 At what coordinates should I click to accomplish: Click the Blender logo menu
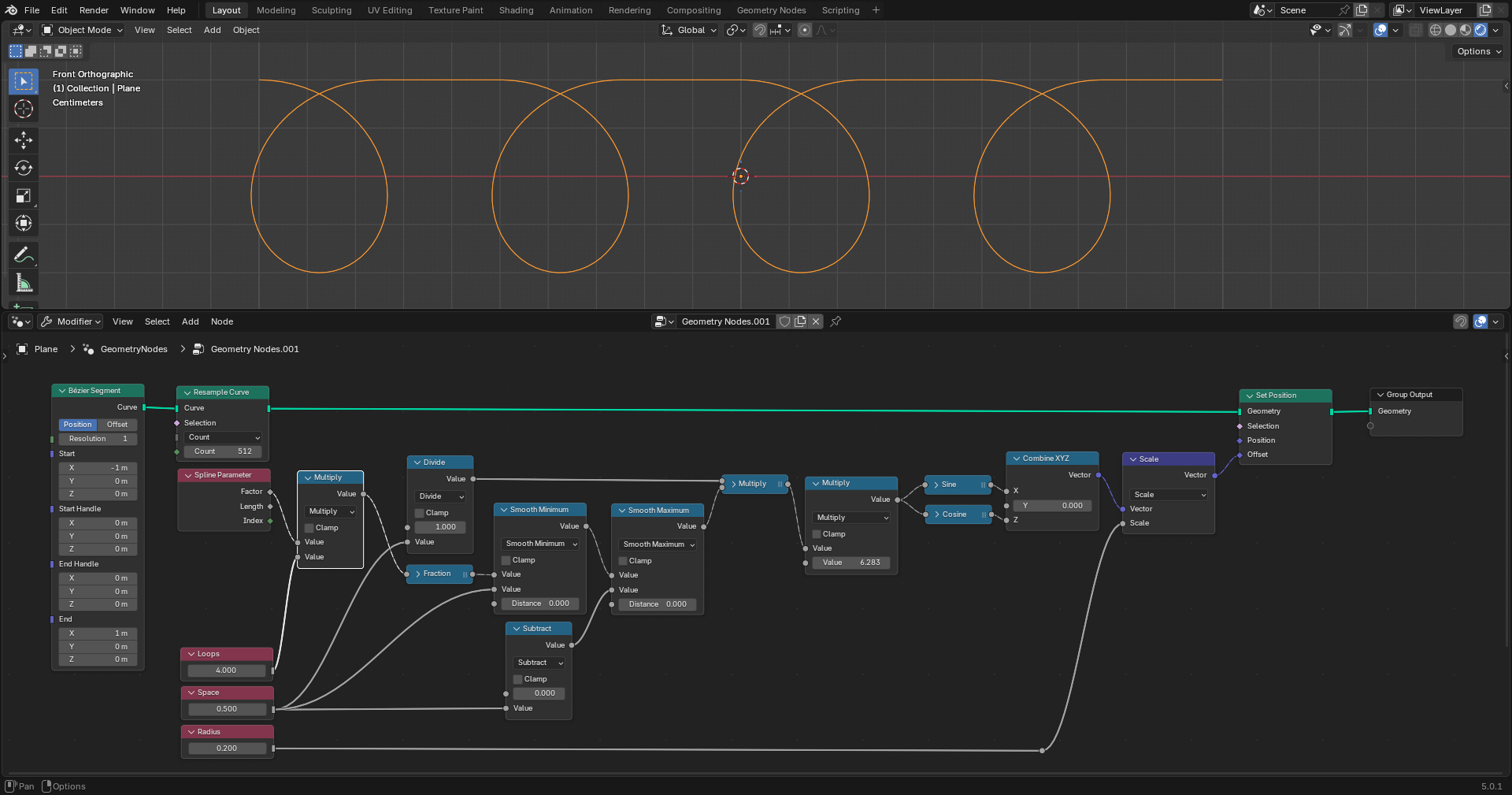click(x=11, y=10)
